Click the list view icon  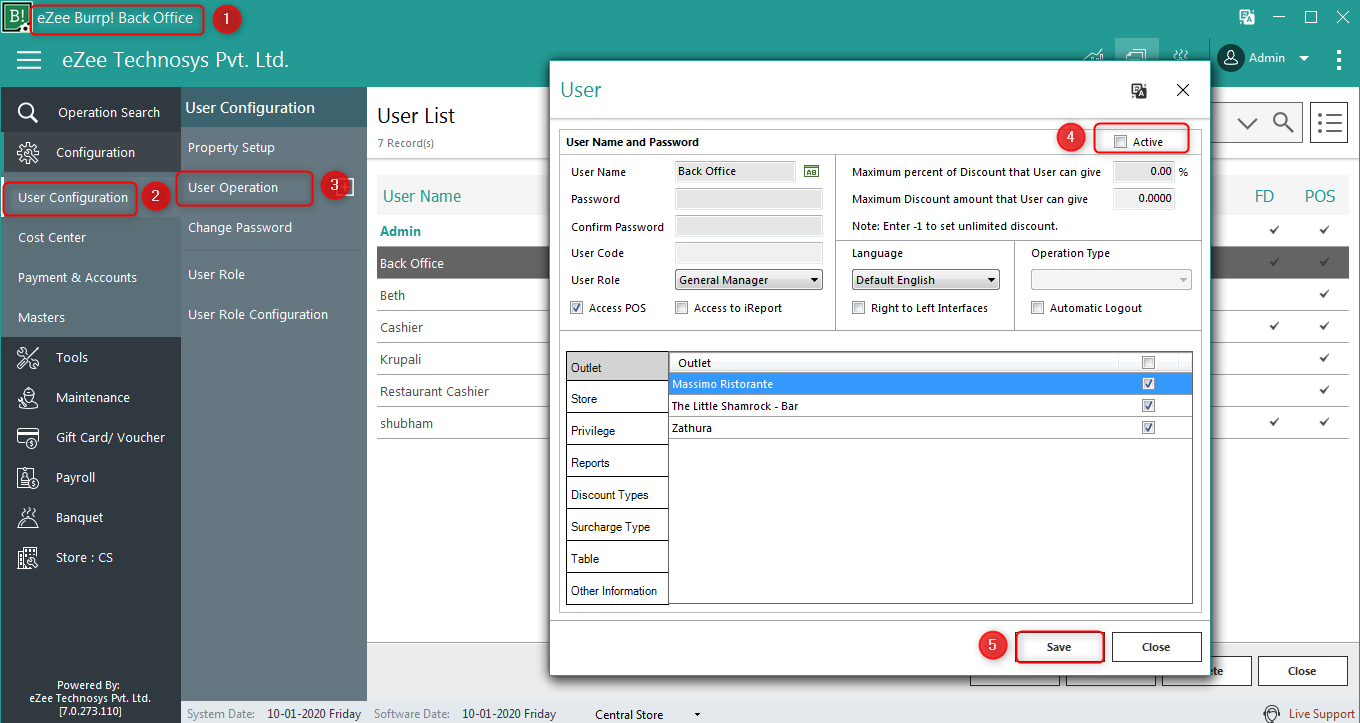[x=1329, y=122]
